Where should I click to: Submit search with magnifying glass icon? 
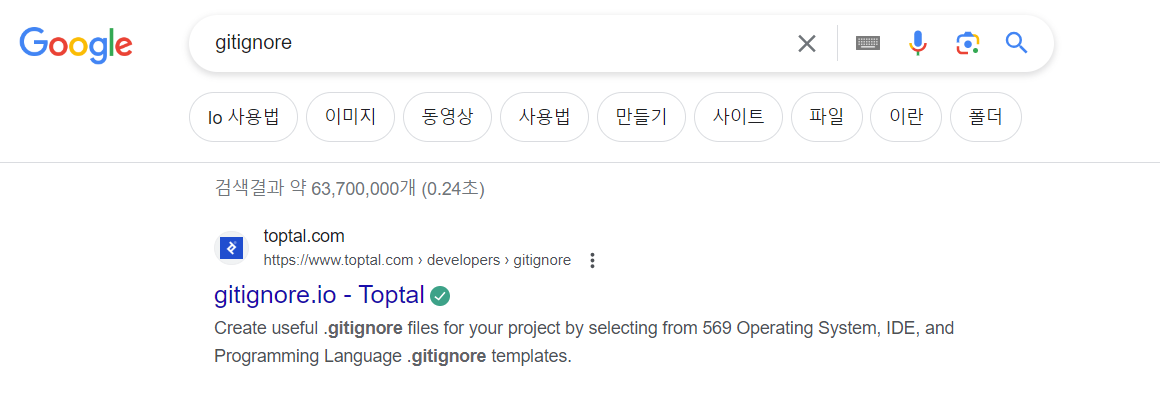[1016, 43]
